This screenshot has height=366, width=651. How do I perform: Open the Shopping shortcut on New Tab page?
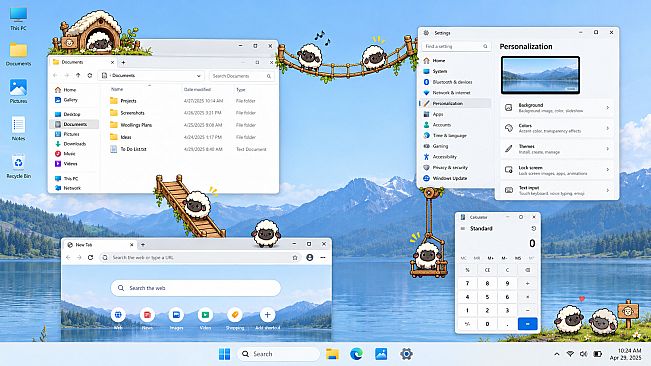point(235,315)
